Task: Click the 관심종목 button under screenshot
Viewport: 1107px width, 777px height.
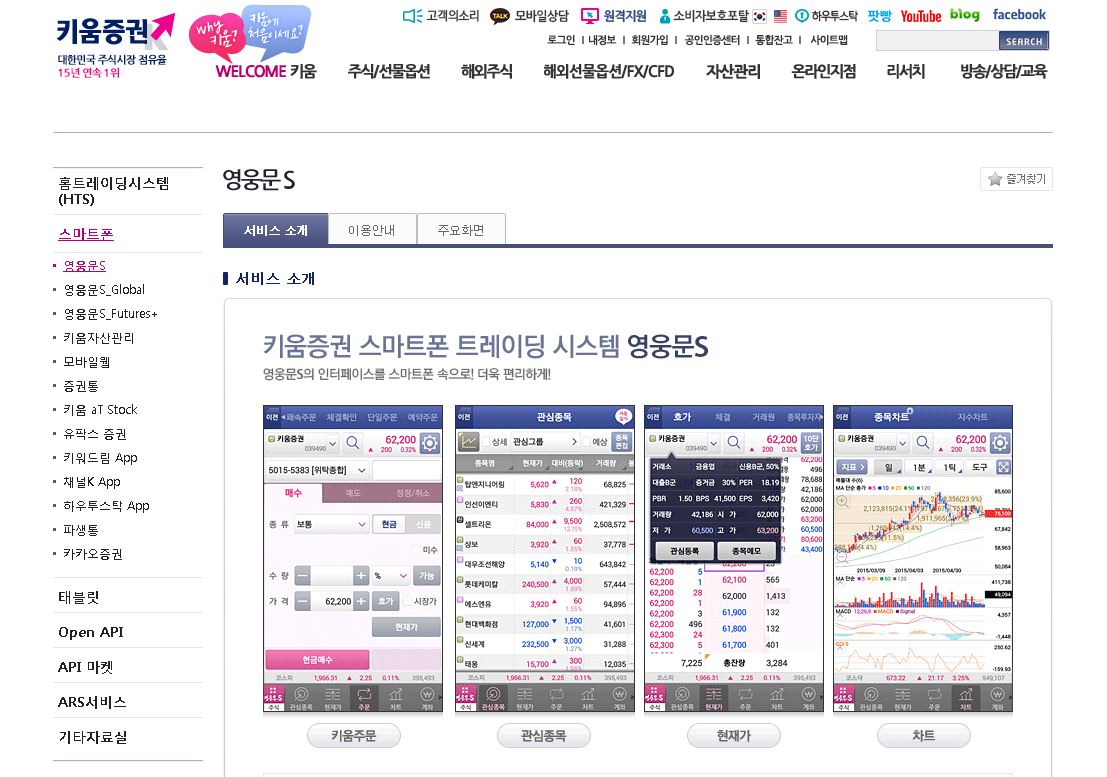Action: tap(544, 735)
